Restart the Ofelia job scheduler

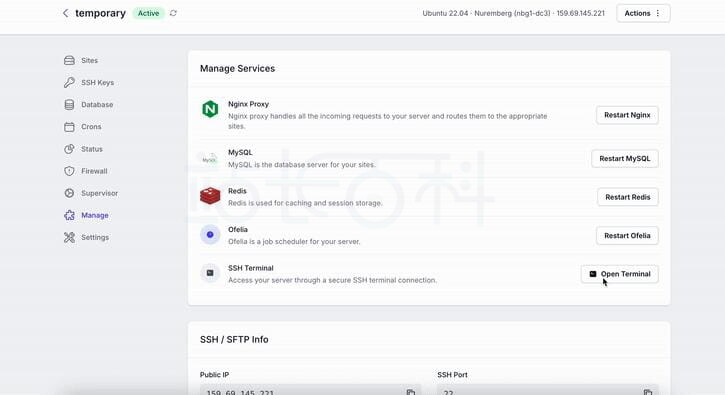627,235
